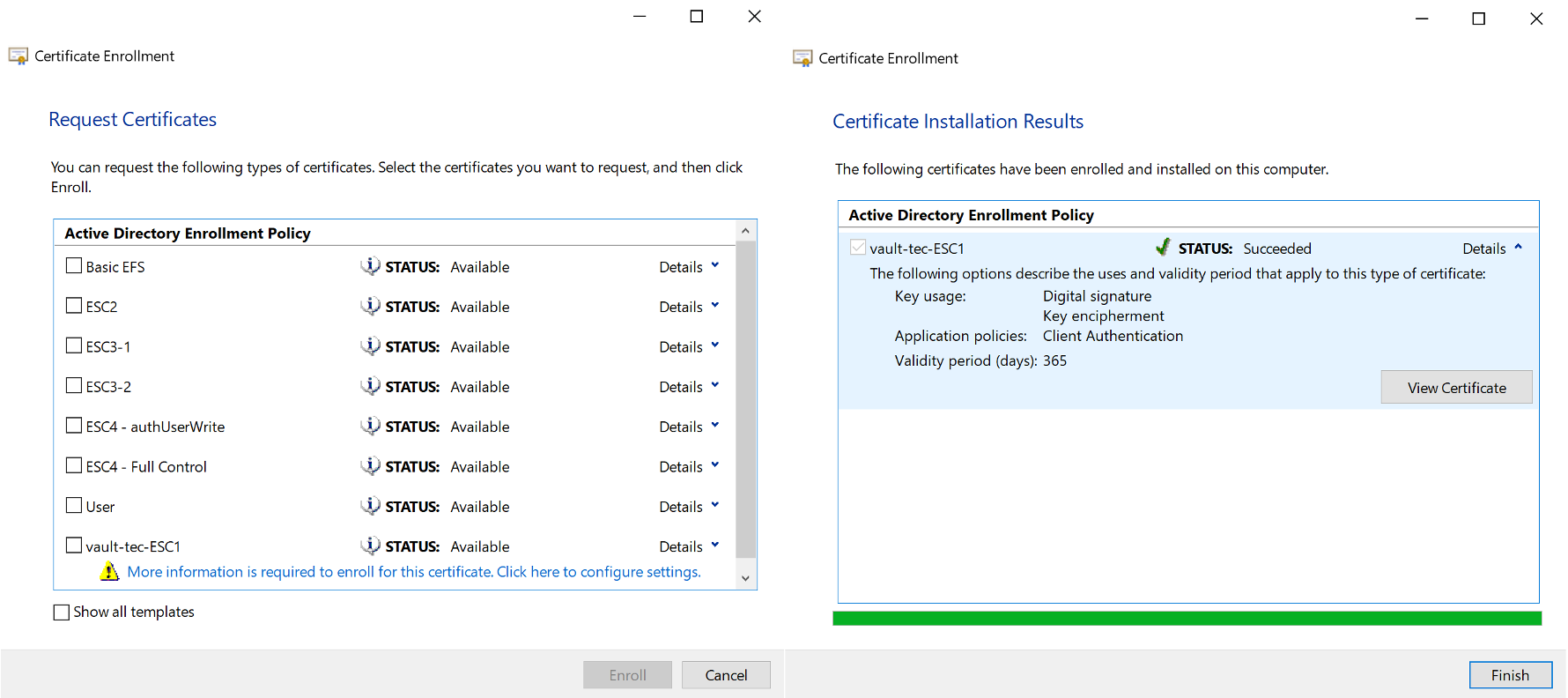Viewport: 1568px width, 698px height.
Task: Click the info icon beside ESC2 status
Action: pyautogui.click(x=370, y=306)
